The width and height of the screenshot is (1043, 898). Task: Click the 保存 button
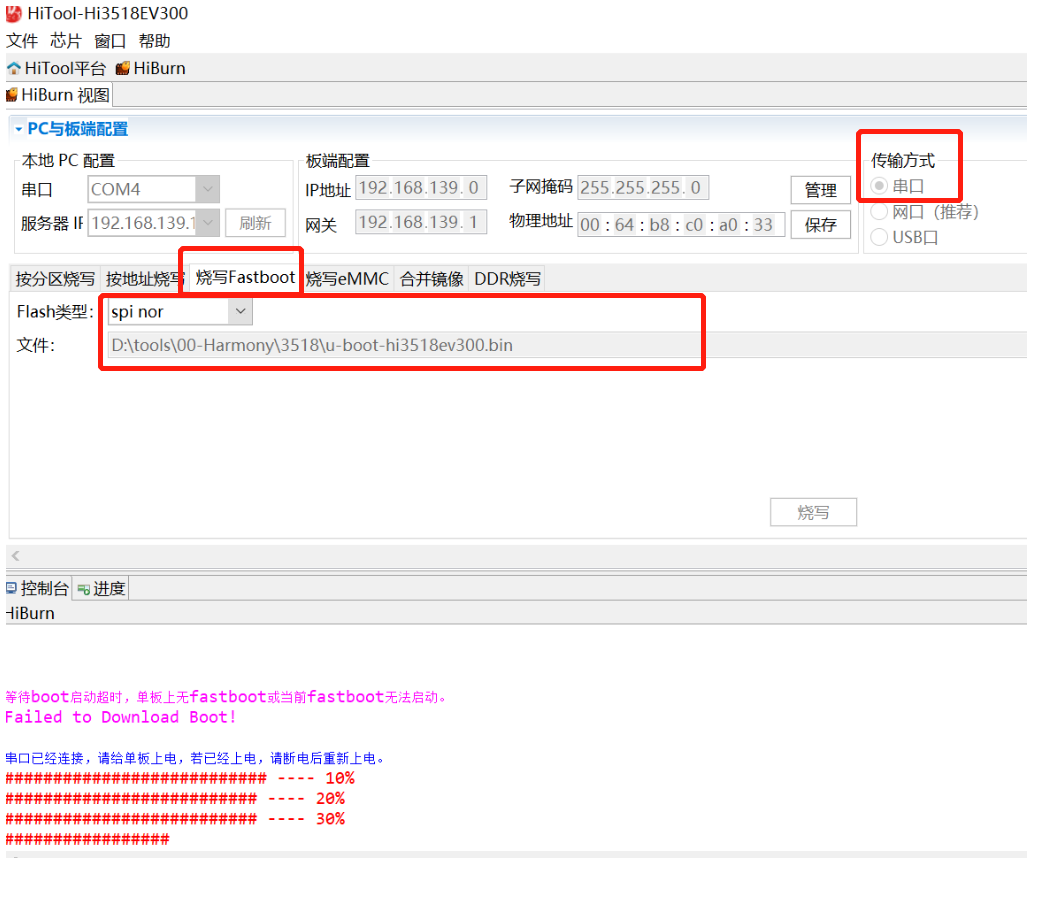(x=821, y=225)
